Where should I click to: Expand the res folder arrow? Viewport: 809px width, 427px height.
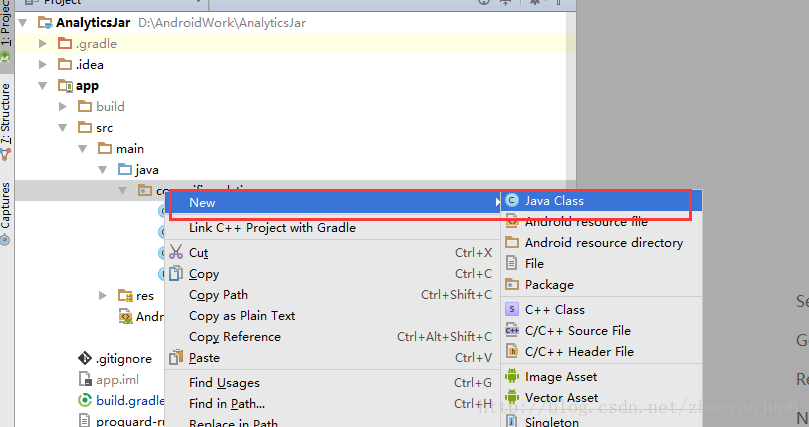pyautogui.click(x=103, y=295)
